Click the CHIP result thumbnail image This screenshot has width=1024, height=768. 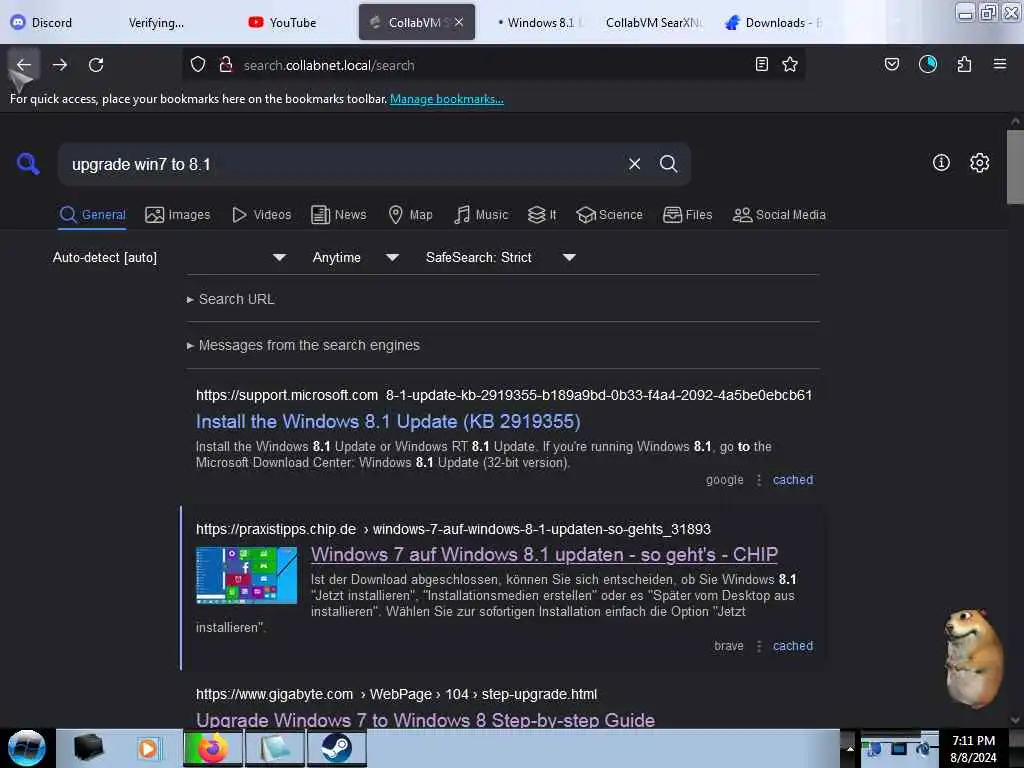pos(246,575)
